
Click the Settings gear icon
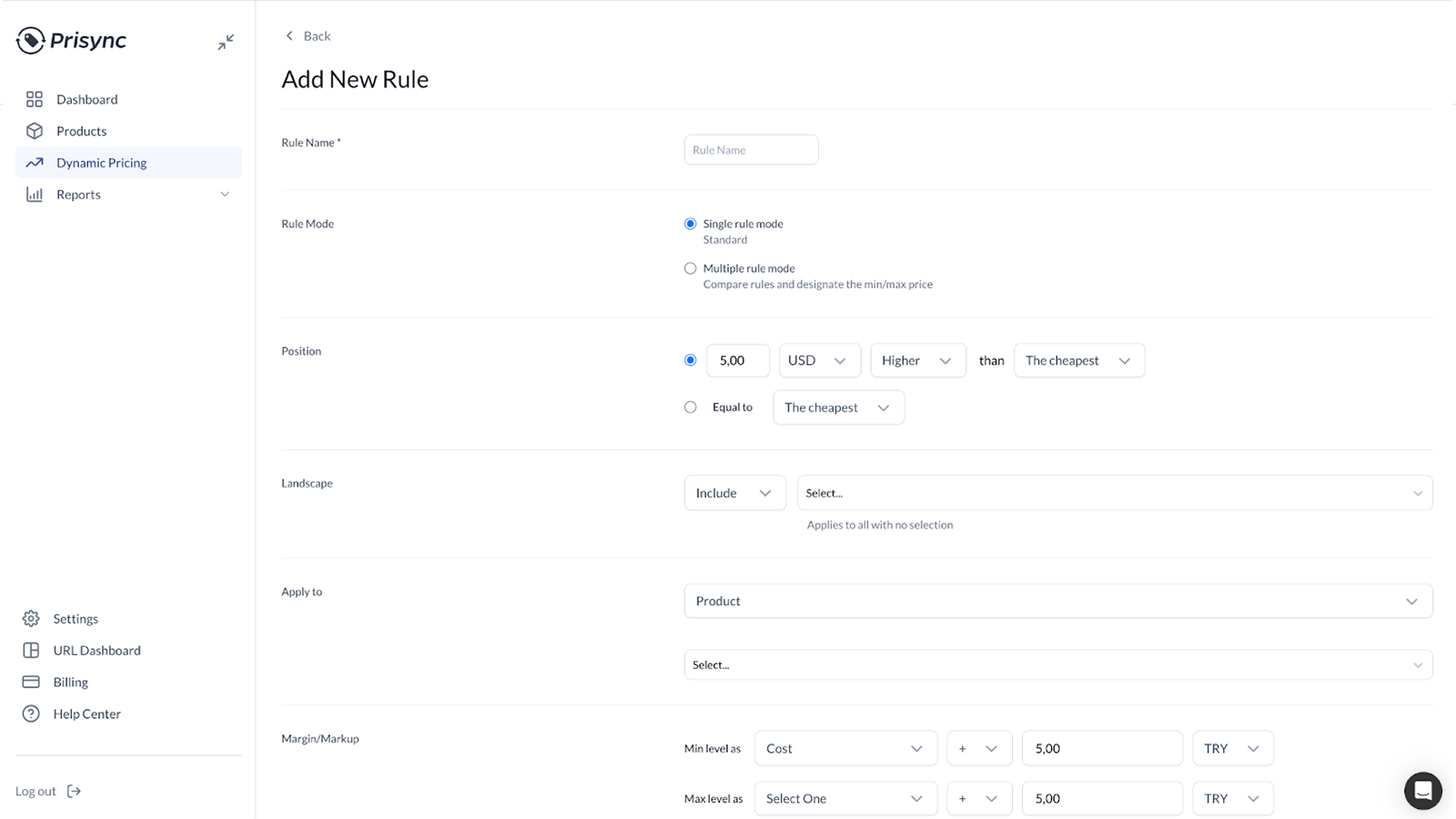coord(30,618)
